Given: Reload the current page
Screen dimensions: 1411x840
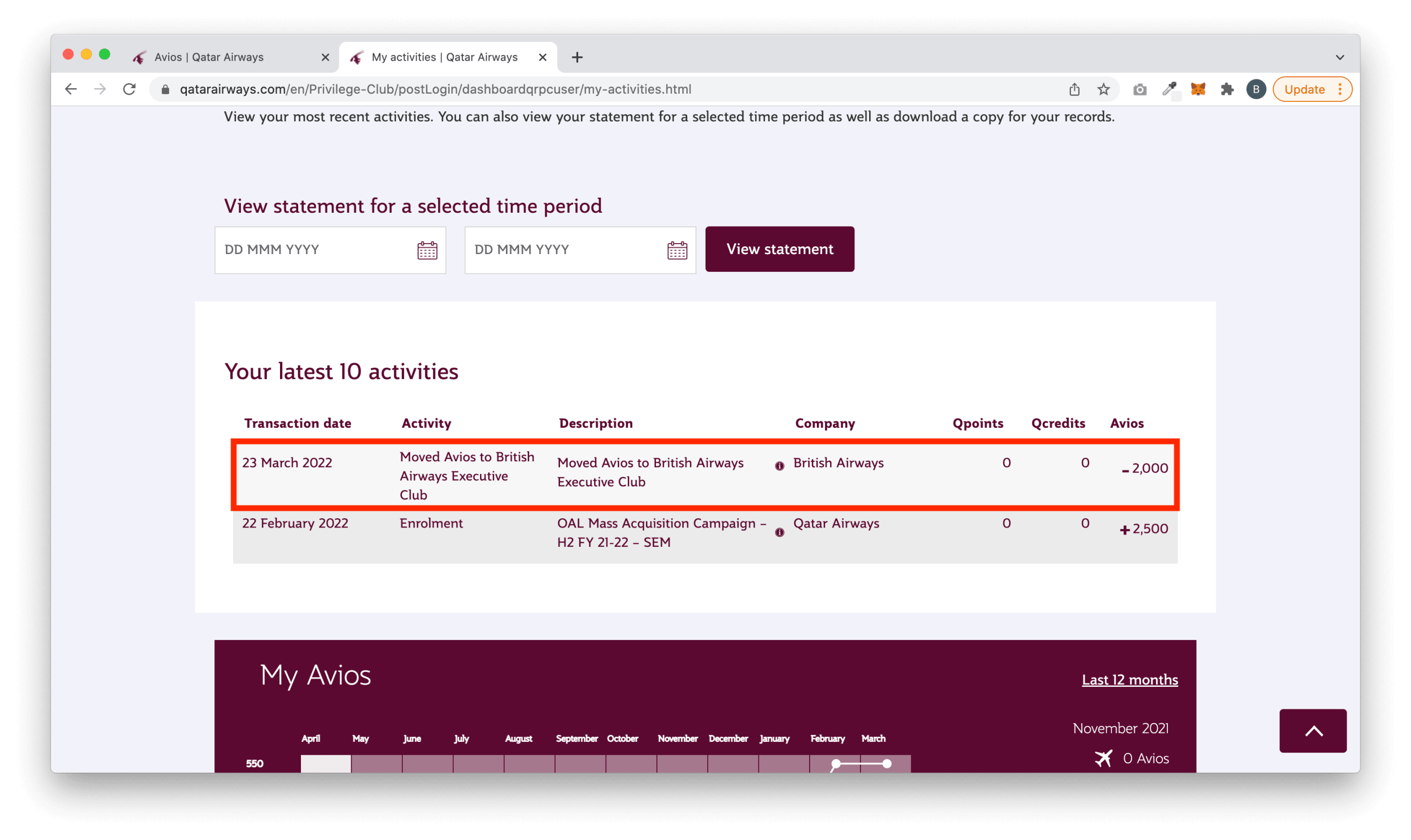Looking at the screenshot, I should coord(130,89).
